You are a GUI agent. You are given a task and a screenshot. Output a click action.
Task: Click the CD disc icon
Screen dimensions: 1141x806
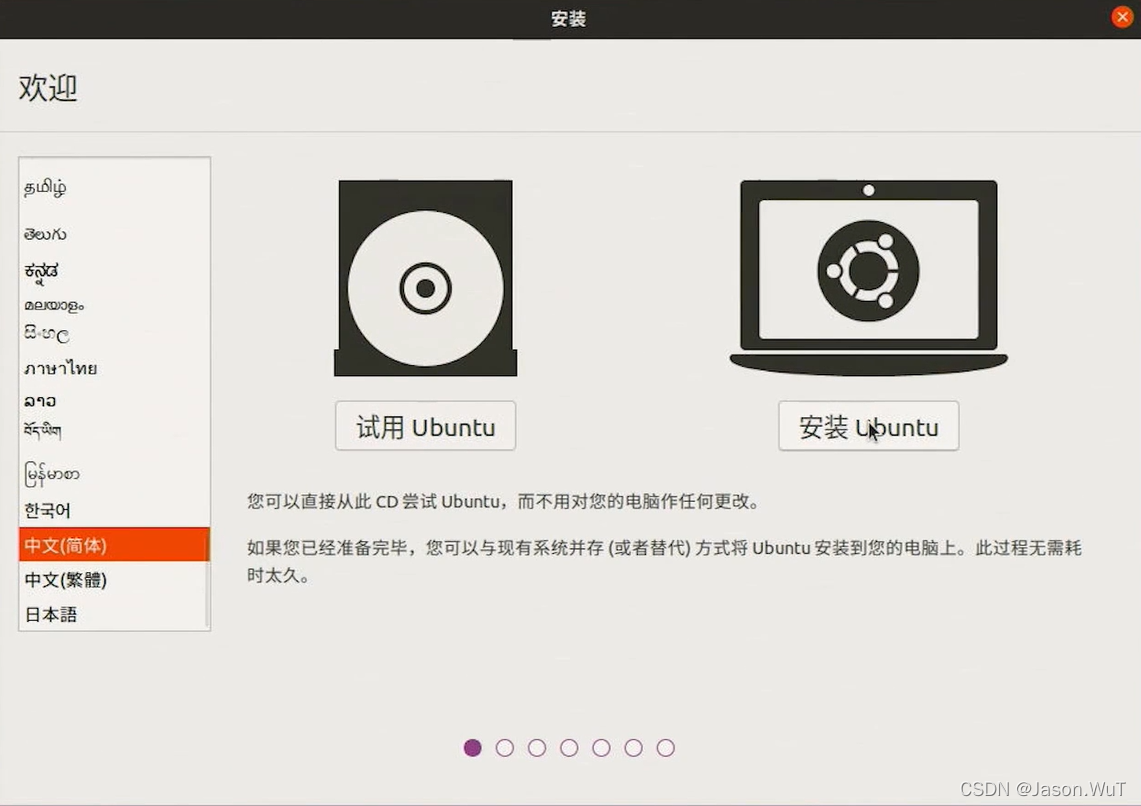pos(426,278)
